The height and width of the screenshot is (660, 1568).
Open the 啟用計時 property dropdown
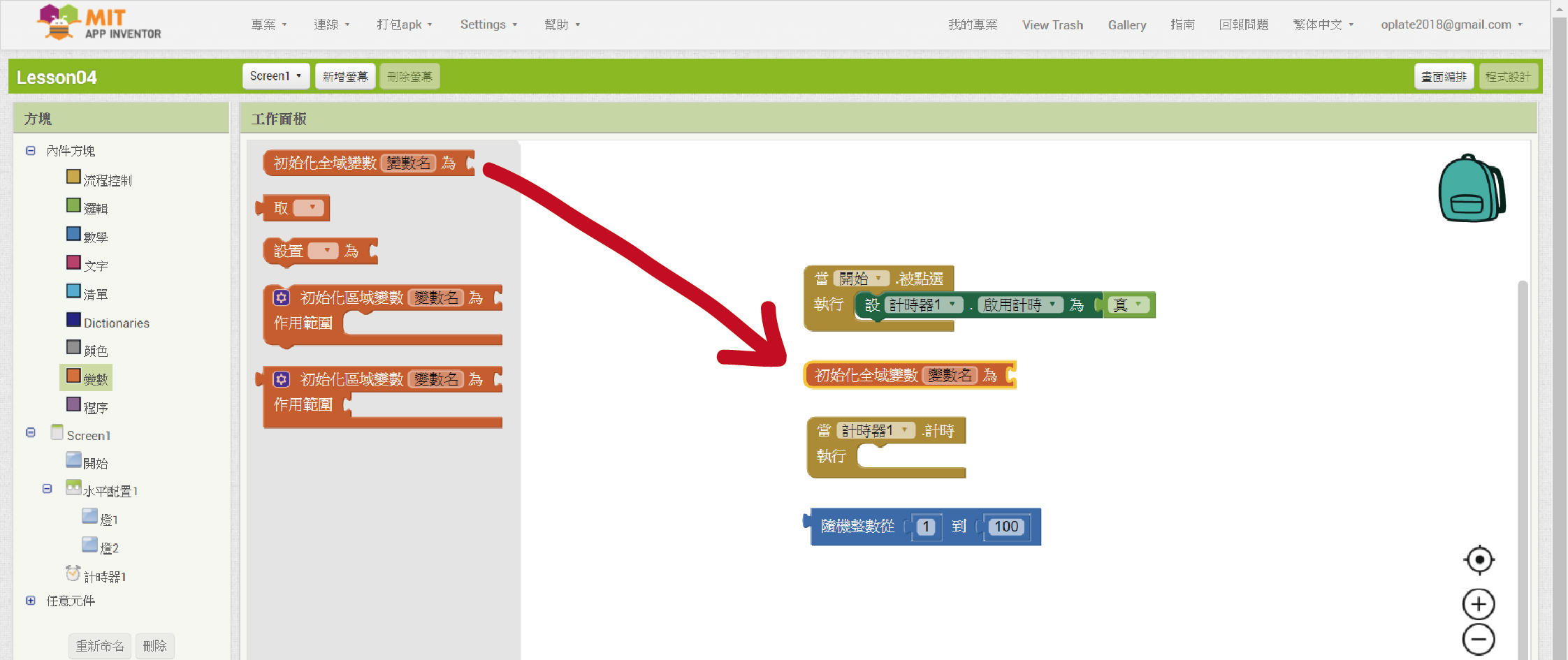click(x=1052, y=305)
